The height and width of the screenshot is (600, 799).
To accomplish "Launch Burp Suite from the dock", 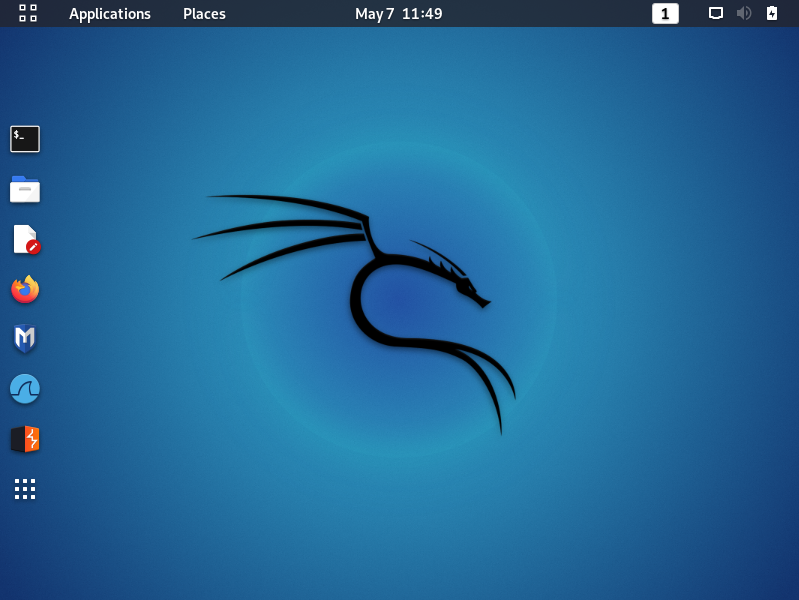I will (25, 439).
